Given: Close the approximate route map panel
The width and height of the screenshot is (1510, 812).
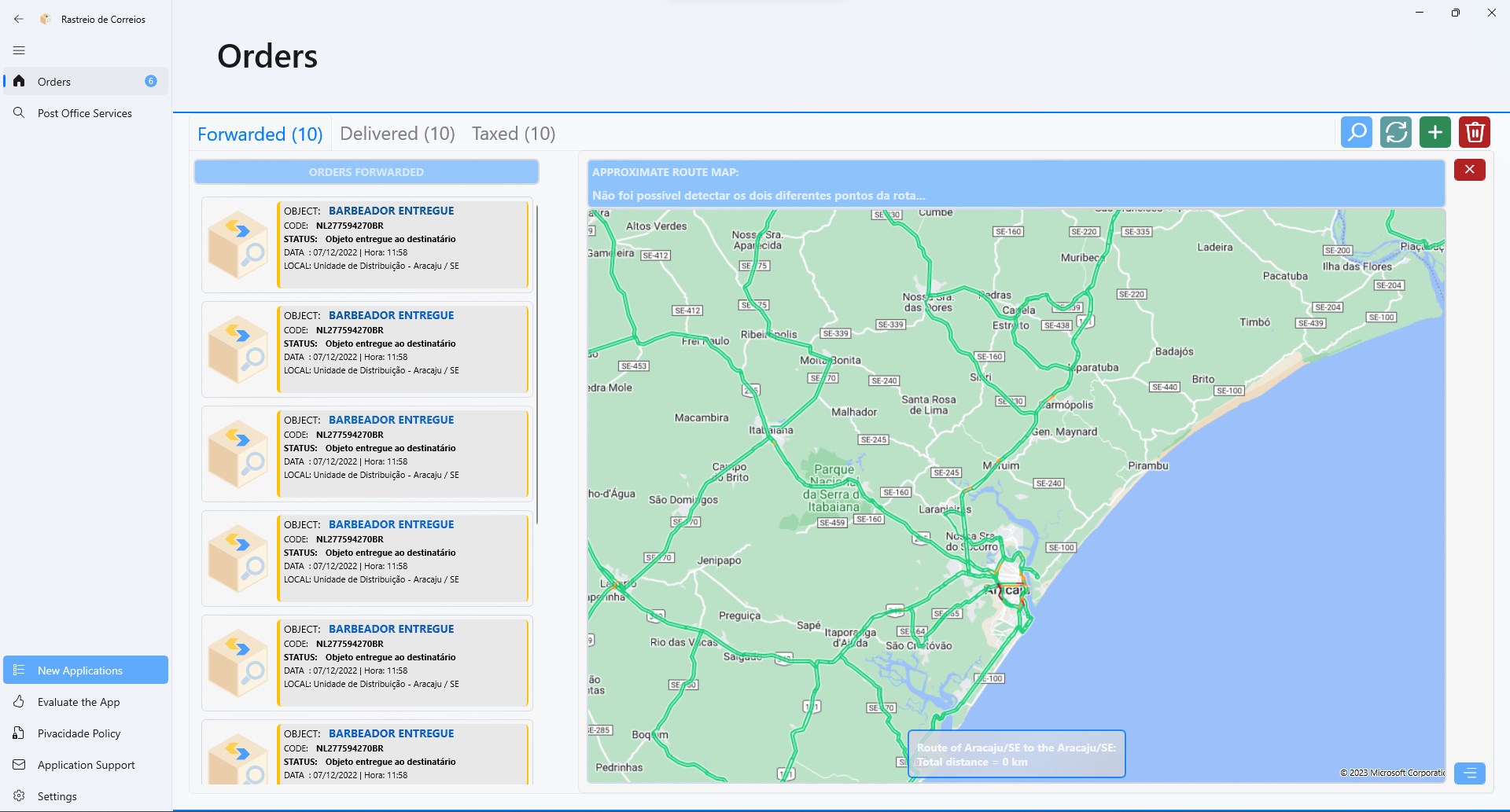Looking at the screenshot, I should click(1469, 170).
